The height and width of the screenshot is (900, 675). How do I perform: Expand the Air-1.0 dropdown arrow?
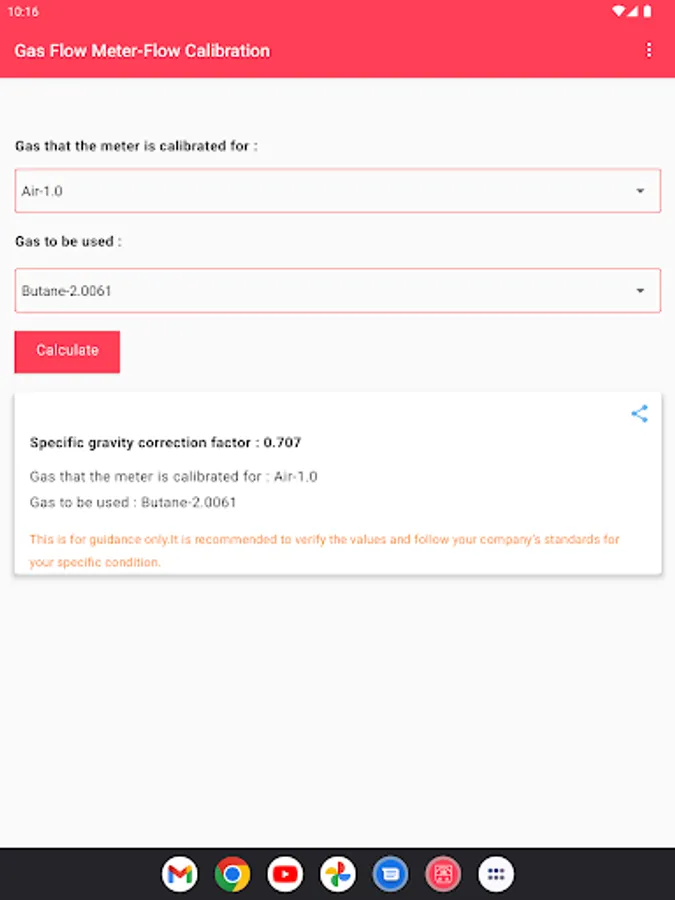[x=640, y=191]
